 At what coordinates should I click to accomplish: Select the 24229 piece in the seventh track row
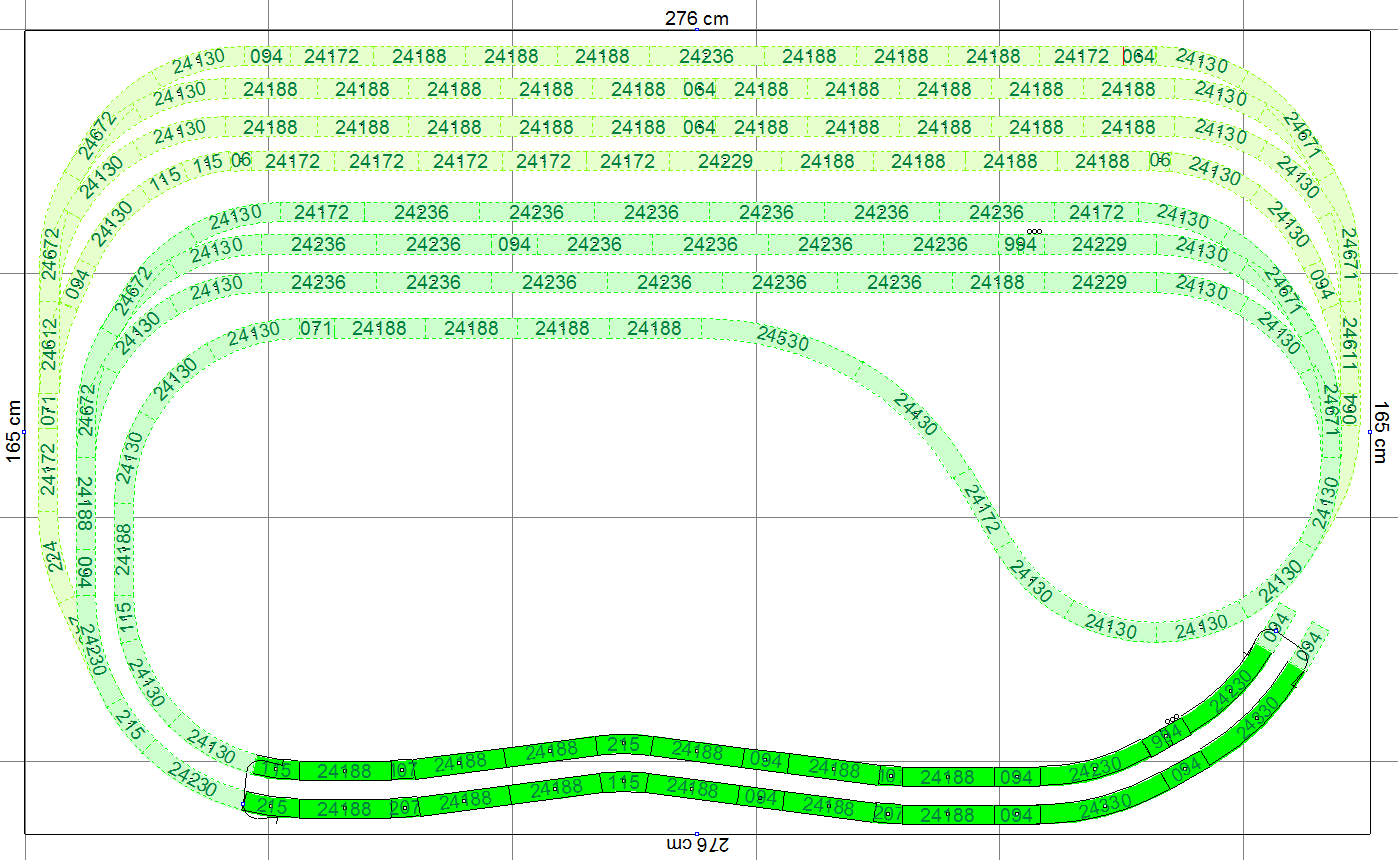pos(1100,284)
